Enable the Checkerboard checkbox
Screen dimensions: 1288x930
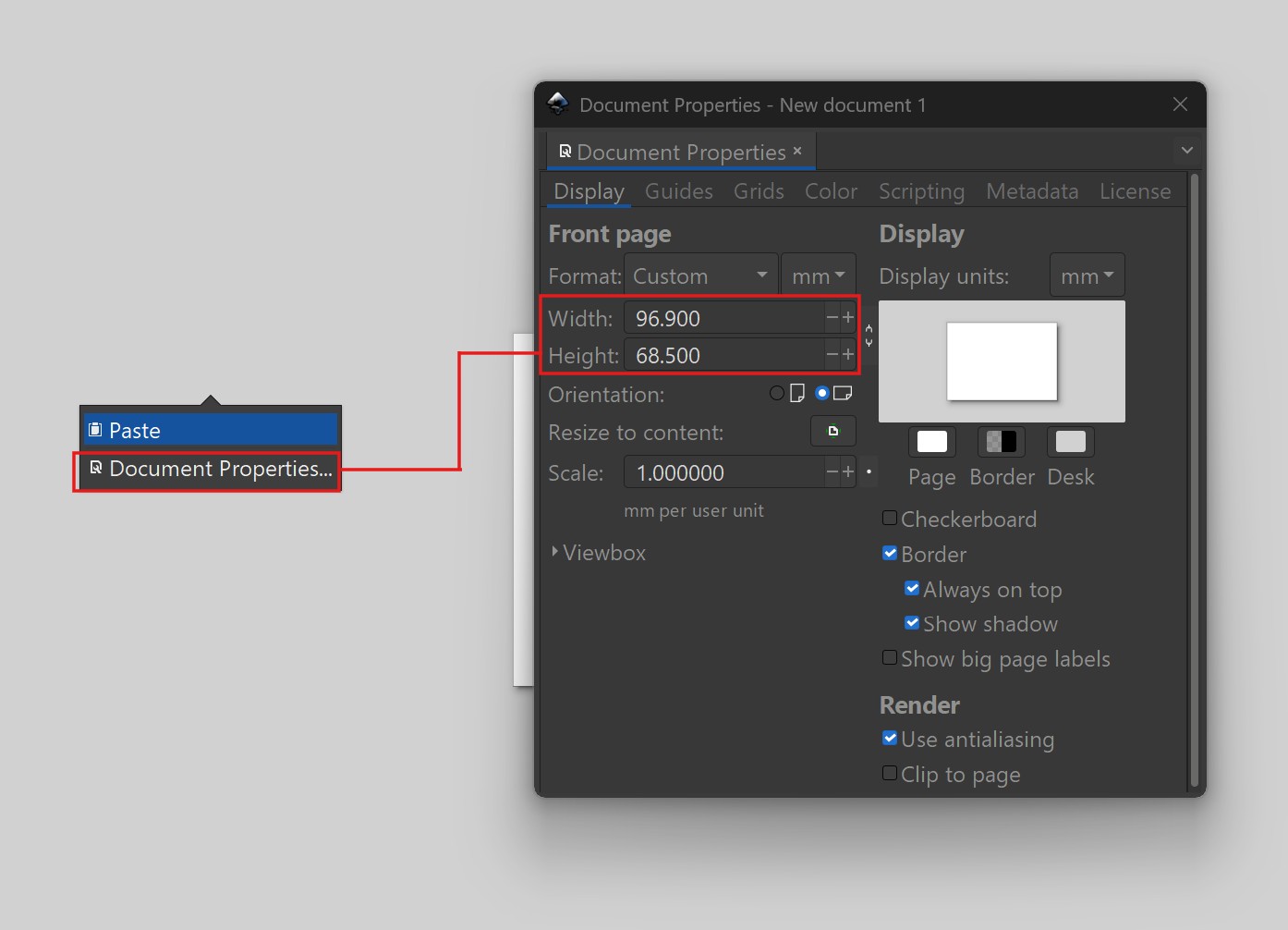(890, 518)
